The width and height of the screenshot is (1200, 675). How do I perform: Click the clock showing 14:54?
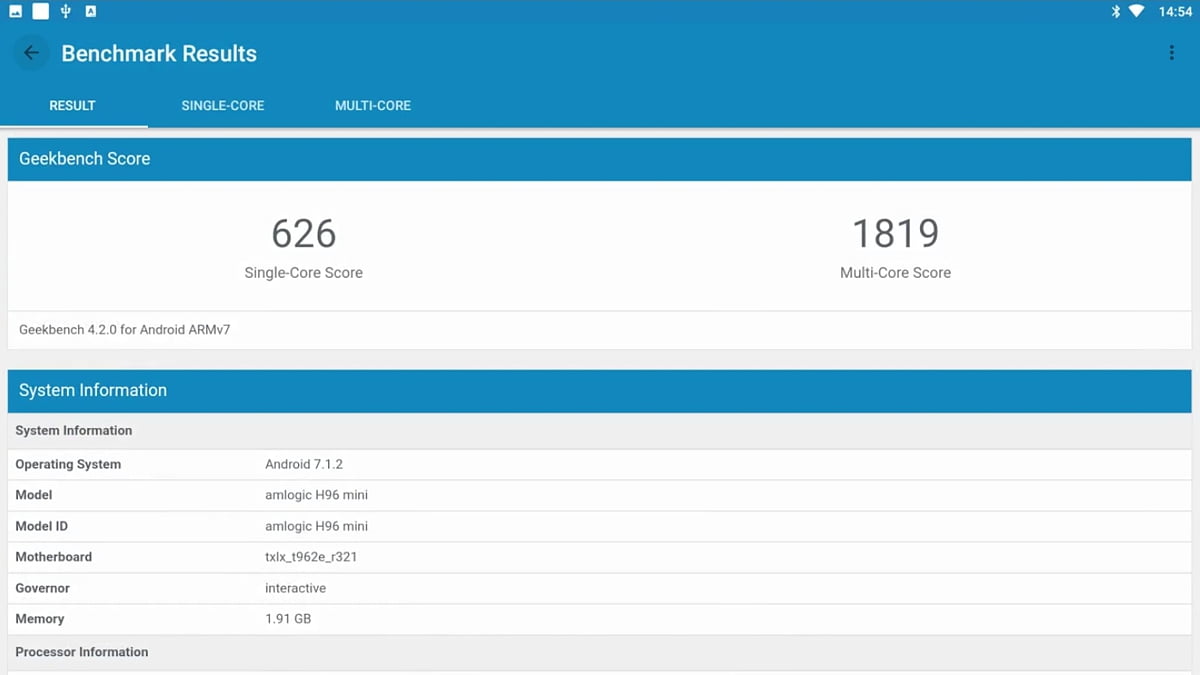click(x=1172, y=12)
